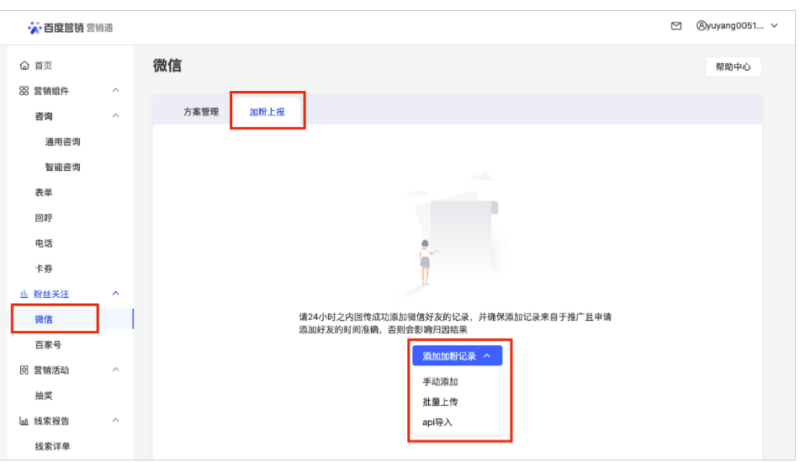Open 百家号 in sidebar
The width and height of the screenshot is (800, 463).
coord(48,345)
